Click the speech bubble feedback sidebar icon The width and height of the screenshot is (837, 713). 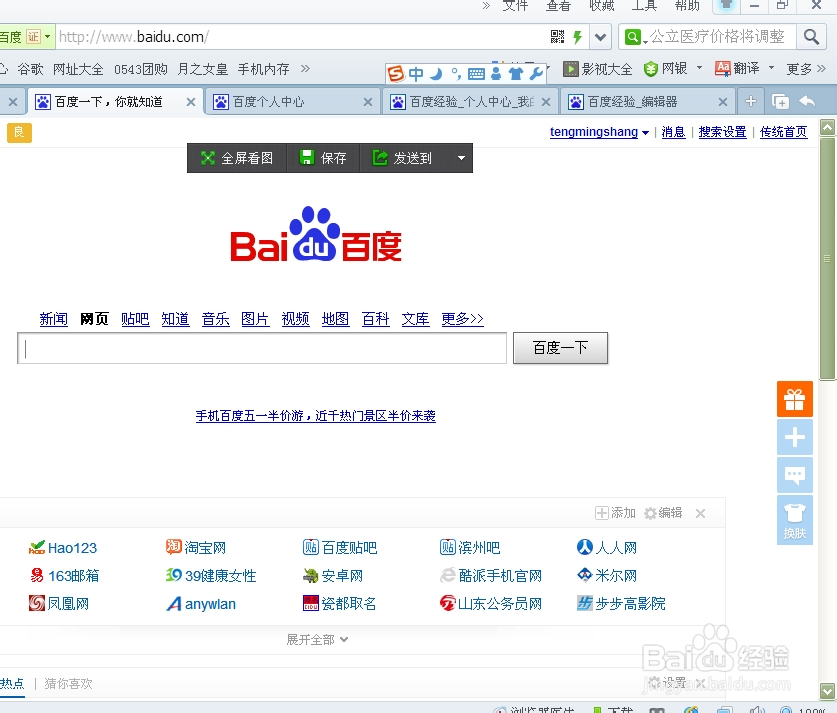[795, 475]
